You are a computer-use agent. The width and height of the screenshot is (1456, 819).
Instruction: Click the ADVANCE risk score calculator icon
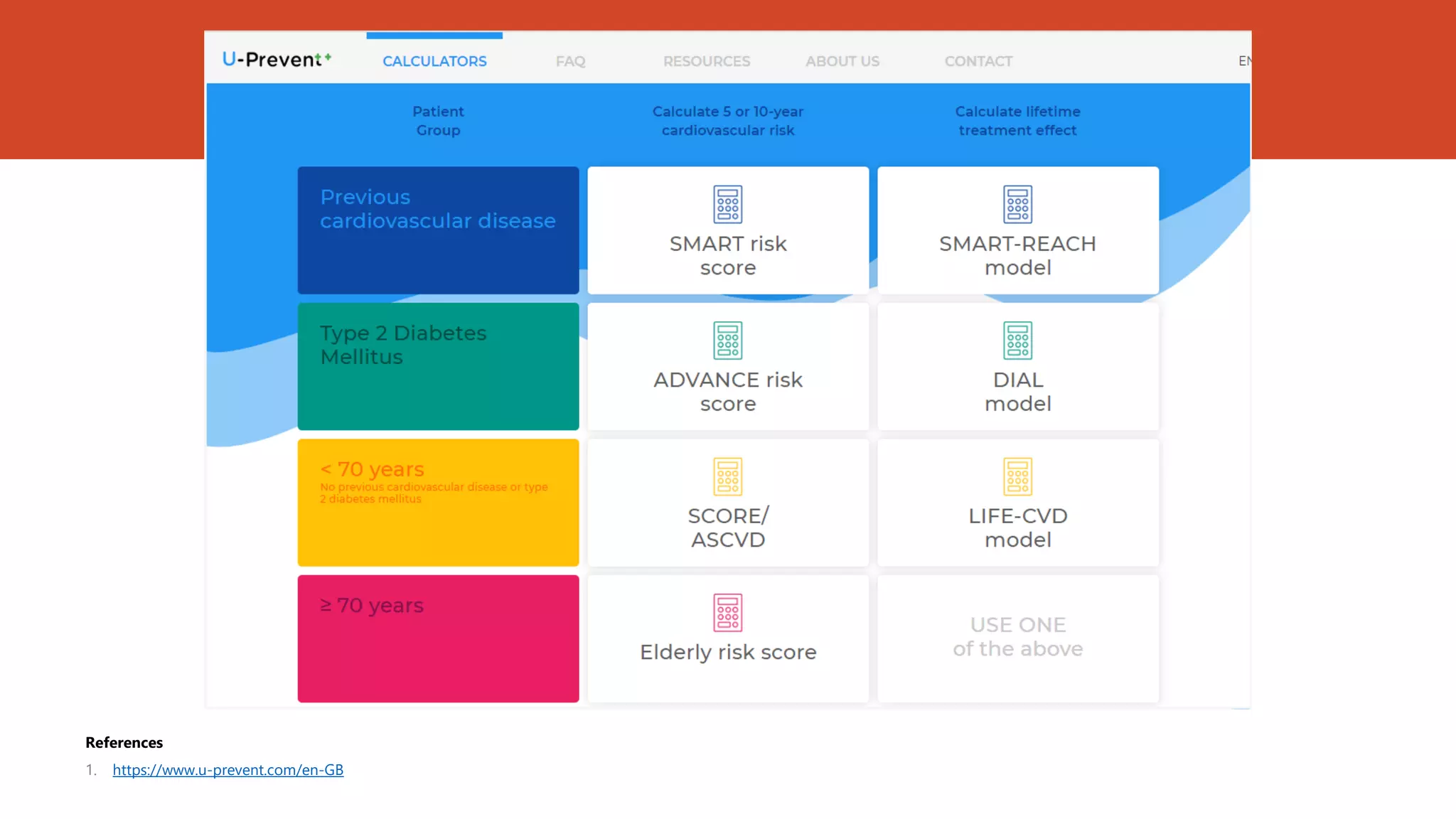click(x=727, y=341)
